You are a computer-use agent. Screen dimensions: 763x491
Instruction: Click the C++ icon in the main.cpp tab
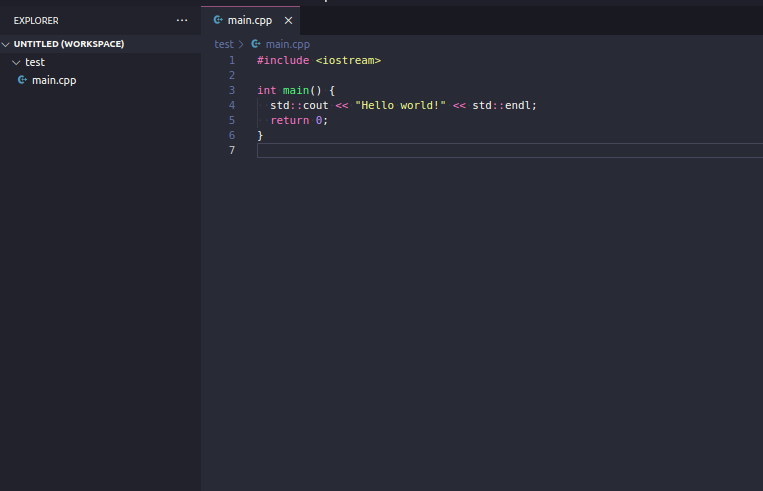point(218,20)
